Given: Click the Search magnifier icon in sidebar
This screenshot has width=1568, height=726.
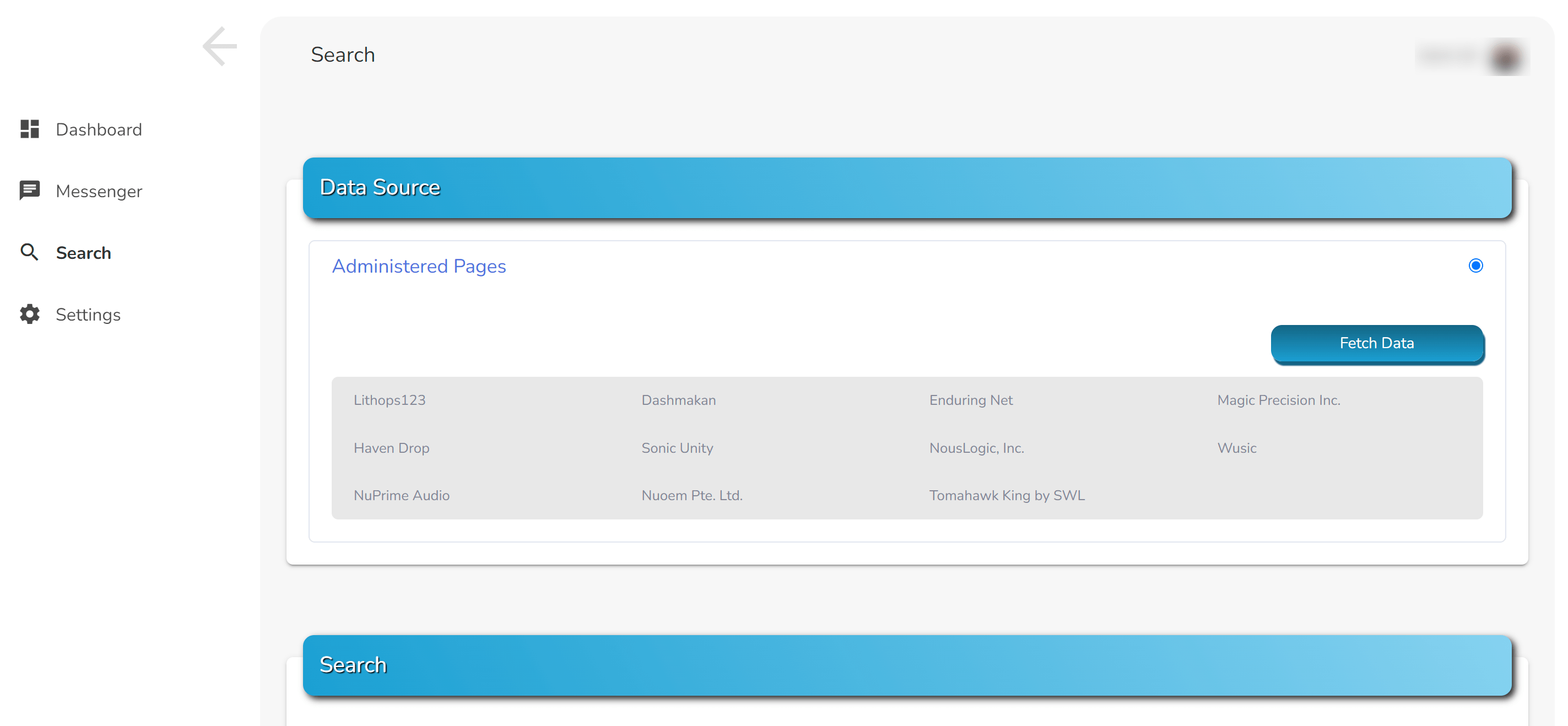Looking at the screenshot, I should click(29, 252).
